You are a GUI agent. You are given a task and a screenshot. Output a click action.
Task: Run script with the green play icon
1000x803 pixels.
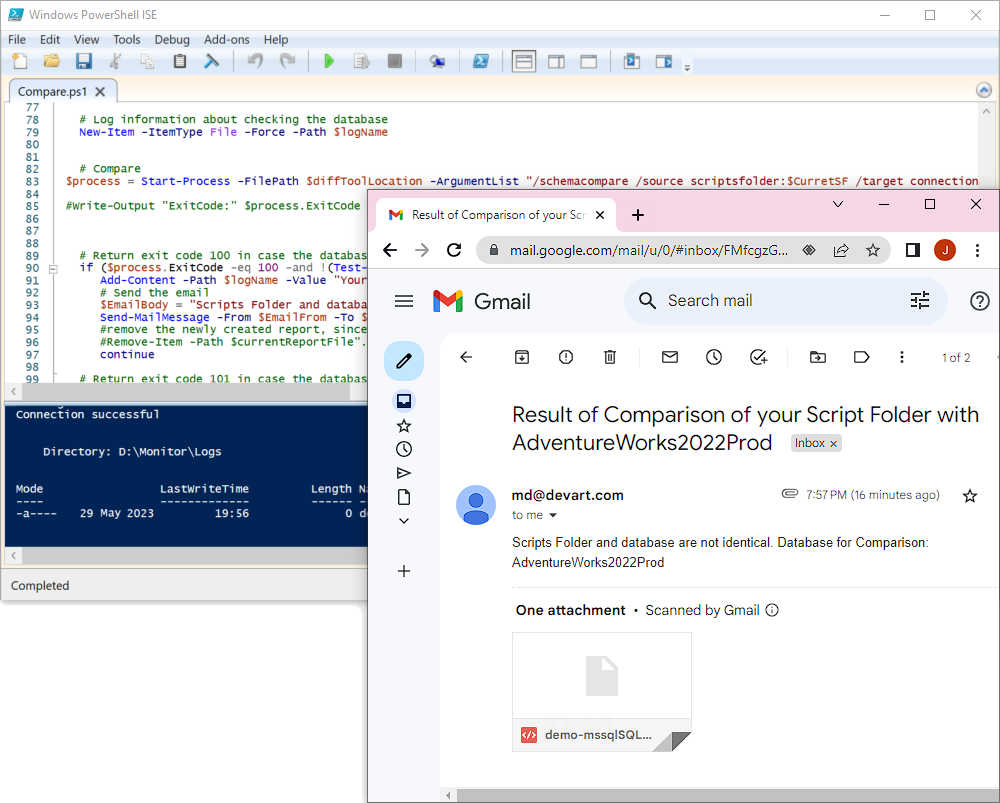tap(329, 61)
